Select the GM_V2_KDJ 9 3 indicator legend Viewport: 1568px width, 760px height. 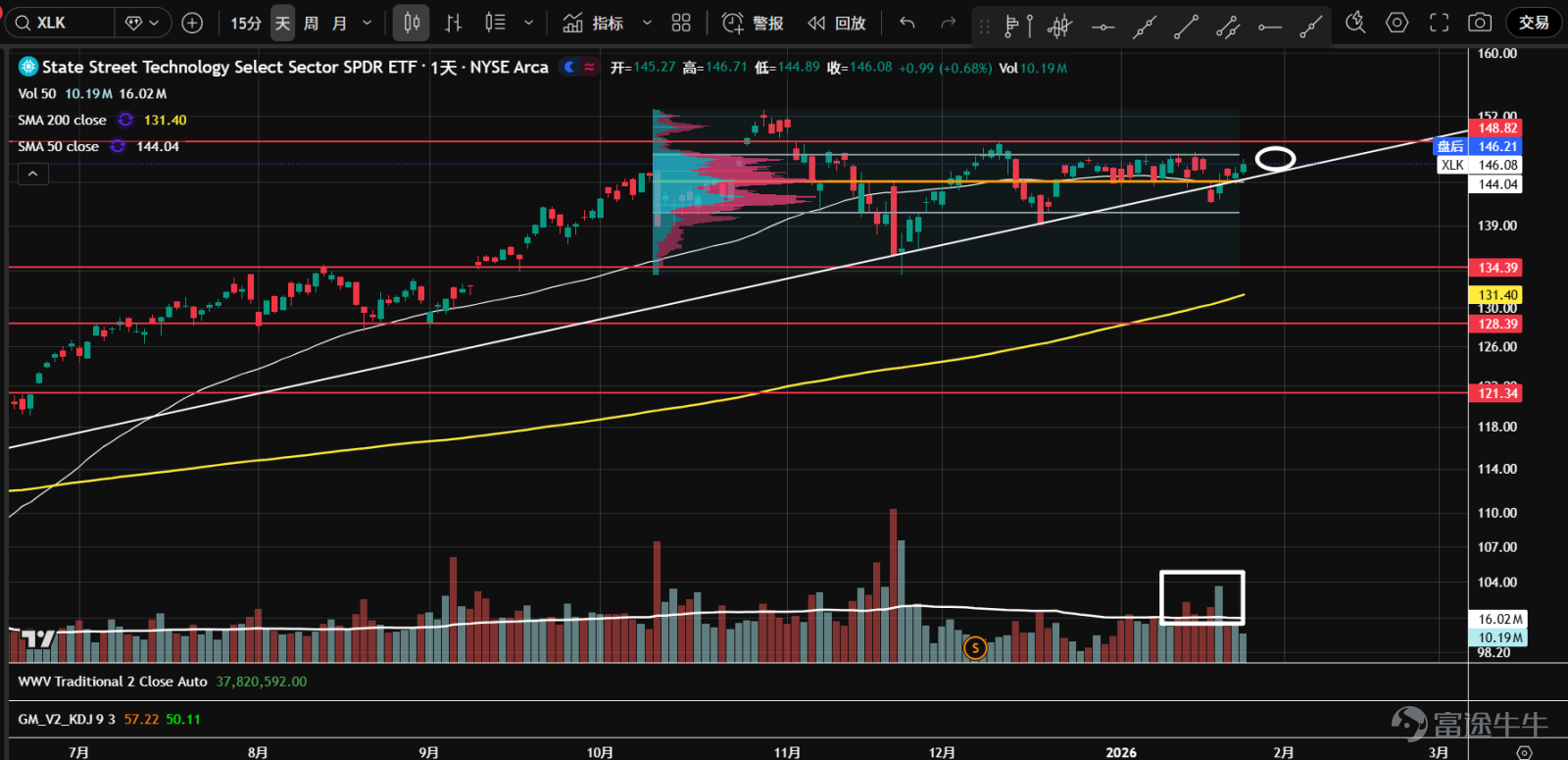point(67,719)
